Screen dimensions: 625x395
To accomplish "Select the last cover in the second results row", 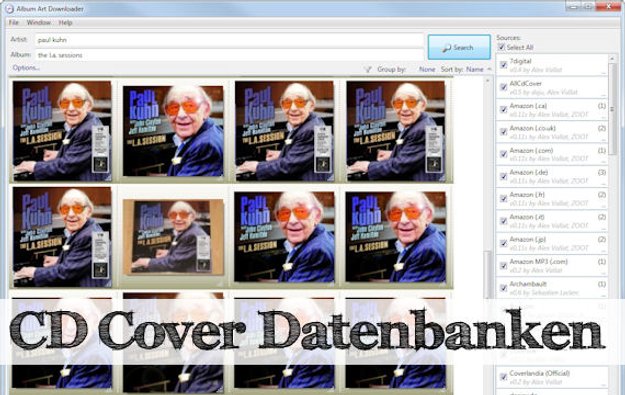I will point(395,237).
